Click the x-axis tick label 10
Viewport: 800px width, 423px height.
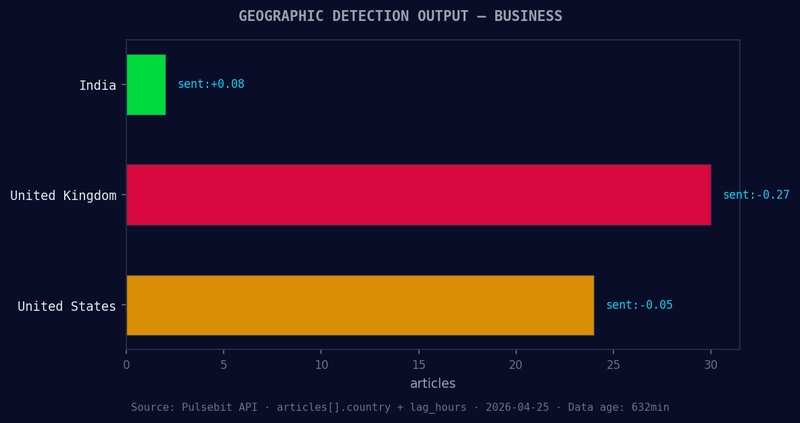[321, 365]
